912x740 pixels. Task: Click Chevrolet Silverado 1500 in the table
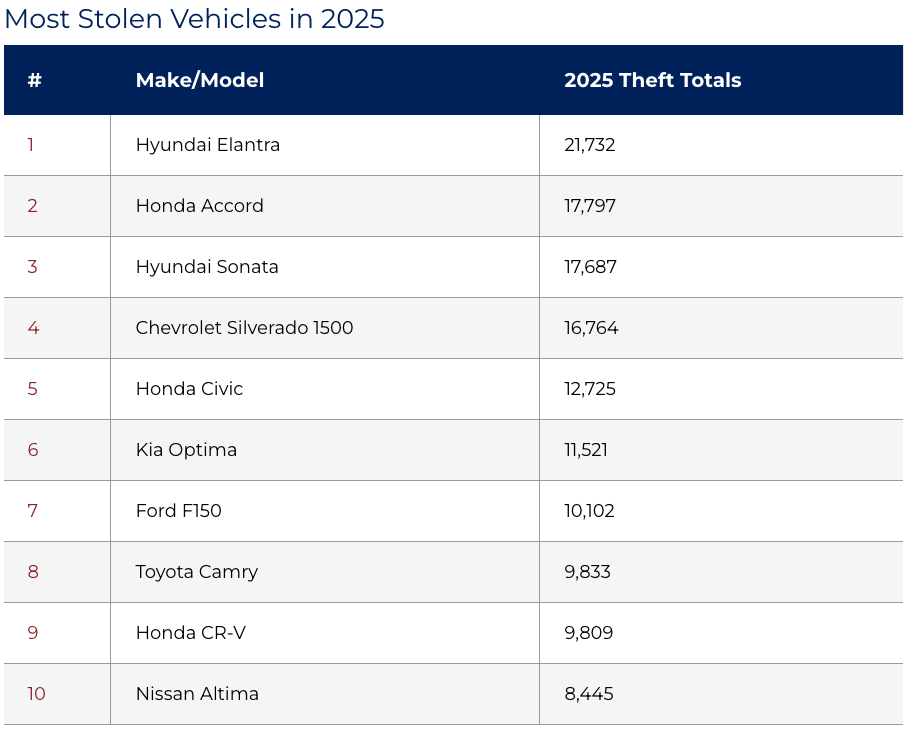244,328
